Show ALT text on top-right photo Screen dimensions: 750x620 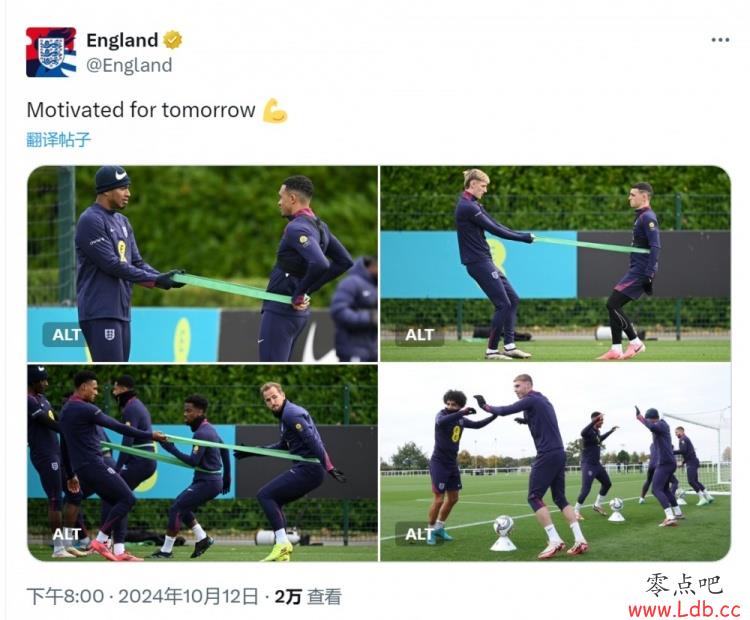[x=419, y=335]
